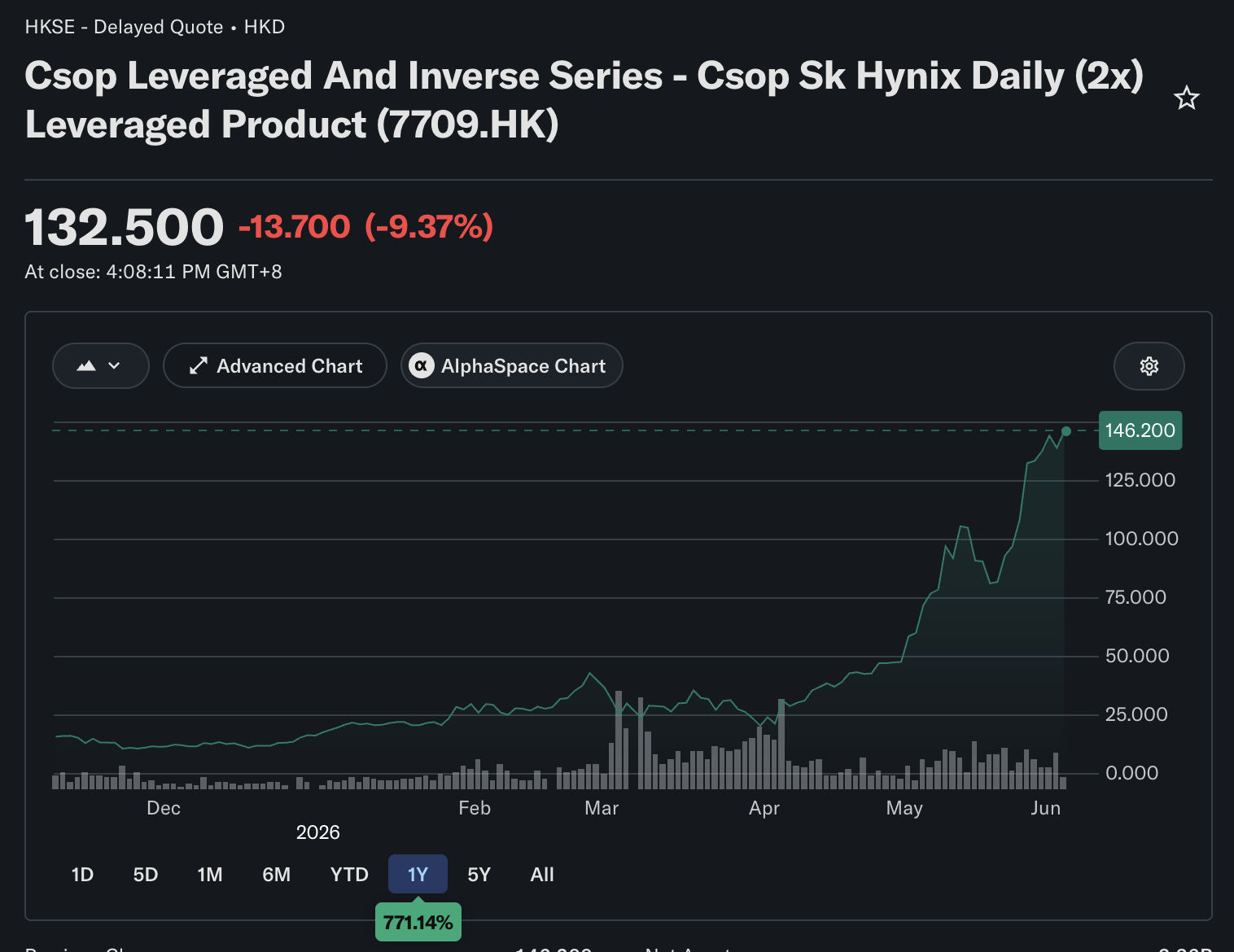Switch to the 6M range
The width and height of the screenshot is (1234, 952).
[x=277, y=875]
